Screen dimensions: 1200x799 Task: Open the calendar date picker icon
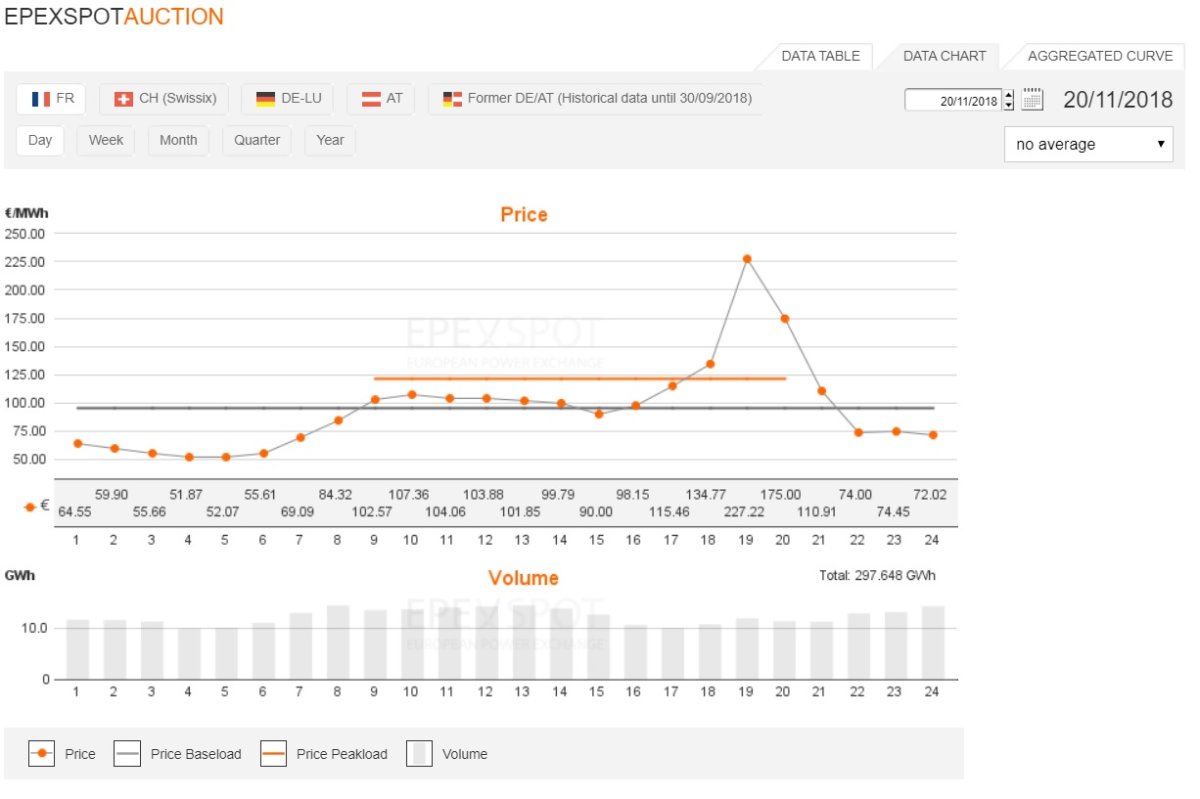(x=1032, y=99)
